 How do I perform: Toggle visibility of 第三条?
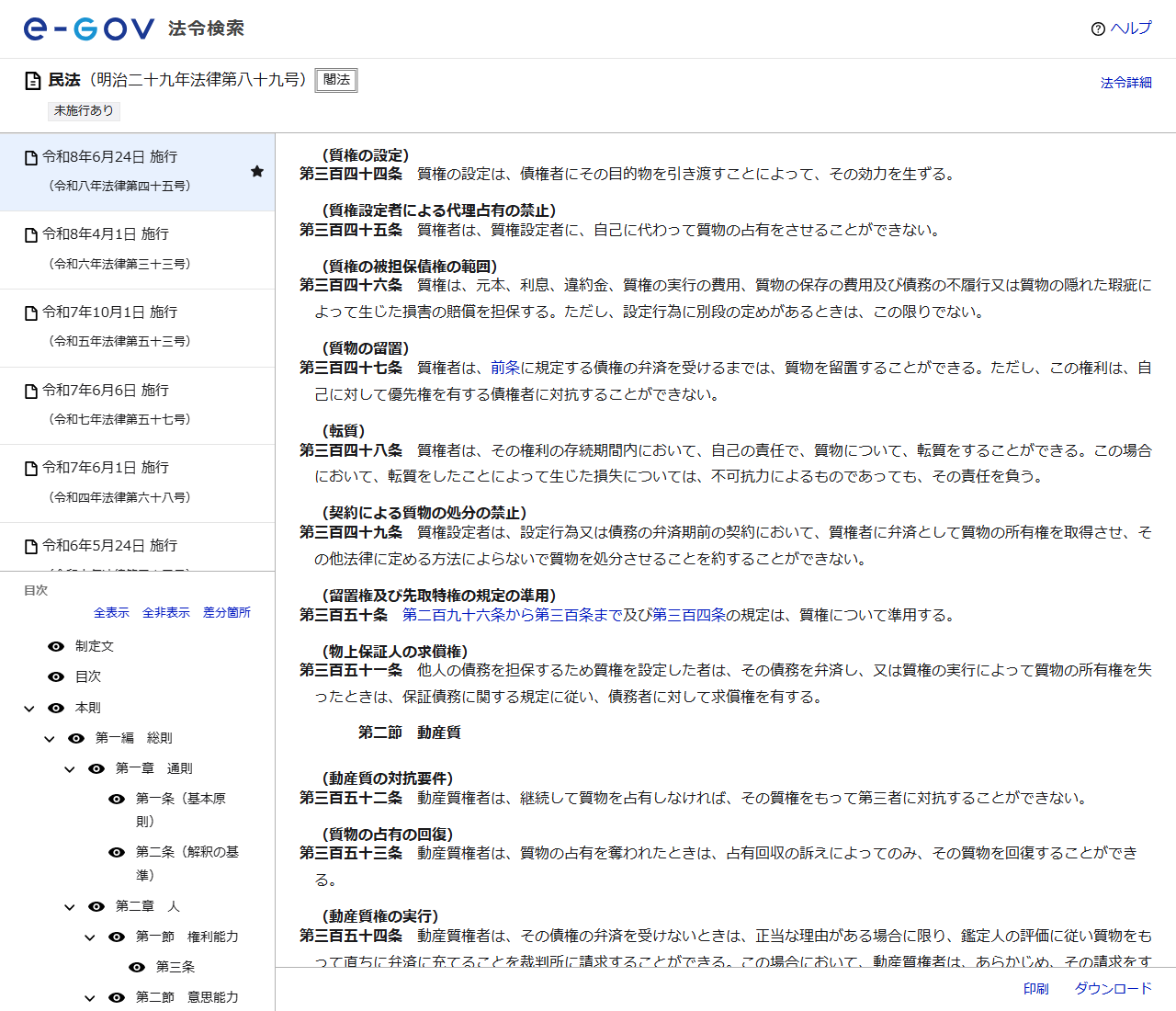(137, 967)
